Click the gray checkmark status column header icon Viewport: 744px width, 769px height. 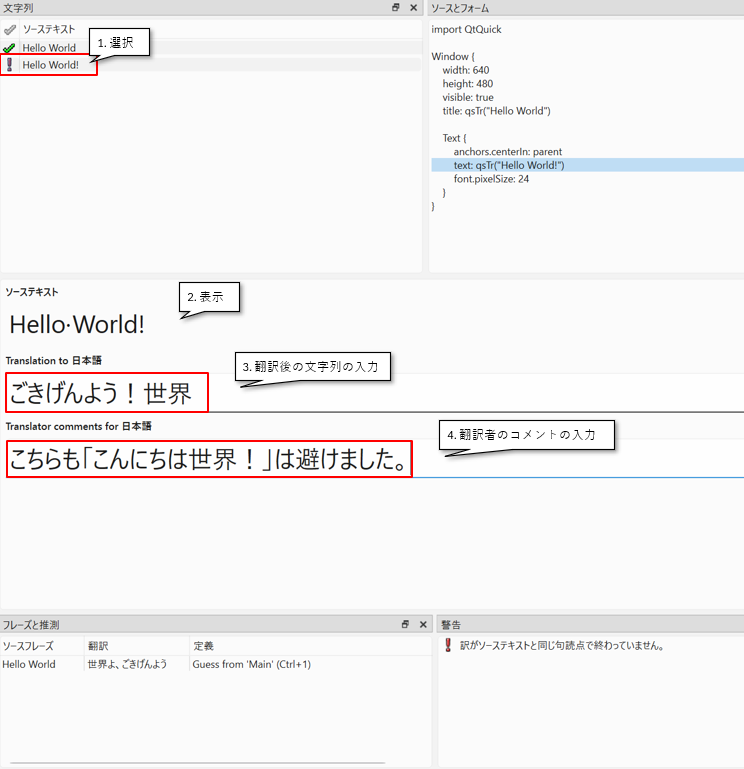10,30
